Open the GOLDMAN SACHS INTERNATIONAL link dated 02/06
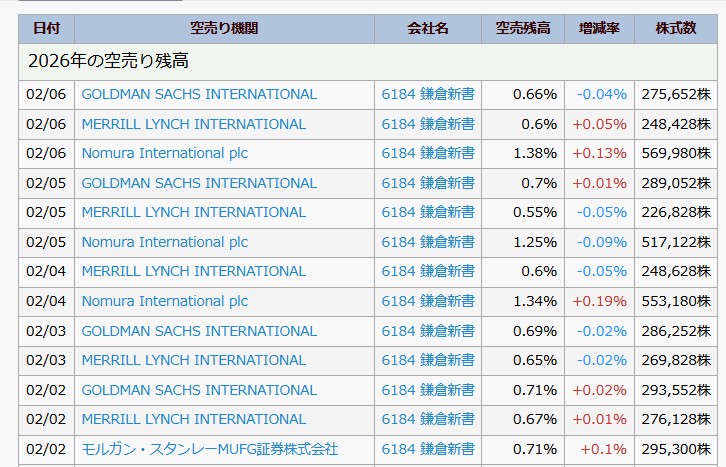Viewport: 726px width, 467px height. click(199, 94)
